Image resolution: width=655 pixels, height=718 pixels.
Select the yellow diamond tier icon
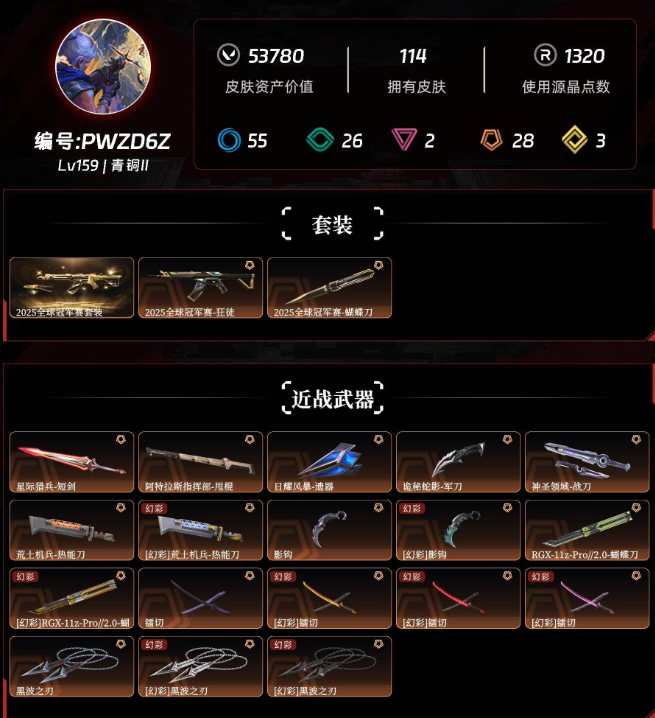[574, 140]
